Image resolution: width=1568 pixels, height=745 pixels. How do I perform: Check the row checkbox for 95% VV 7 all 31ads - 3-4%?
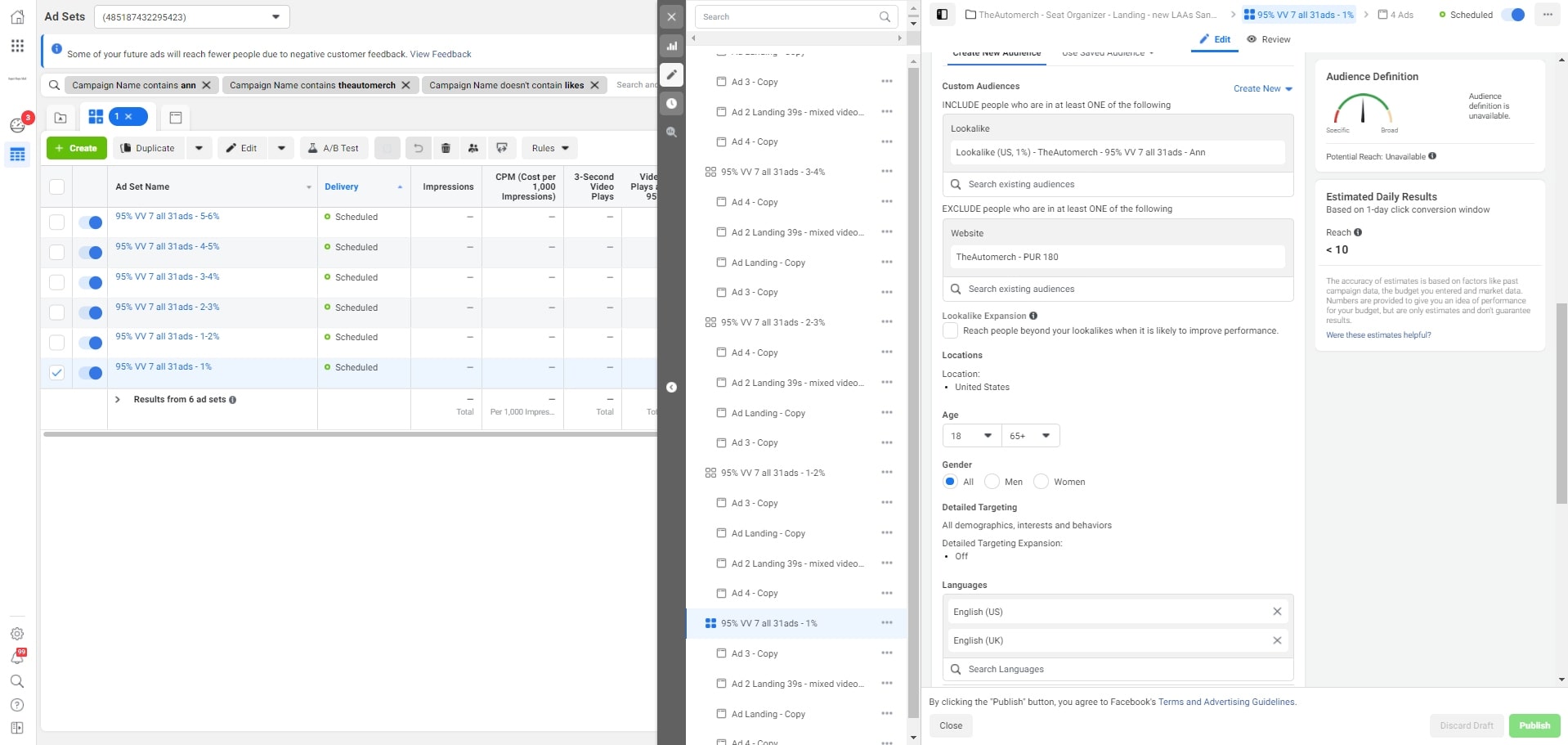(x=56, y=281)
